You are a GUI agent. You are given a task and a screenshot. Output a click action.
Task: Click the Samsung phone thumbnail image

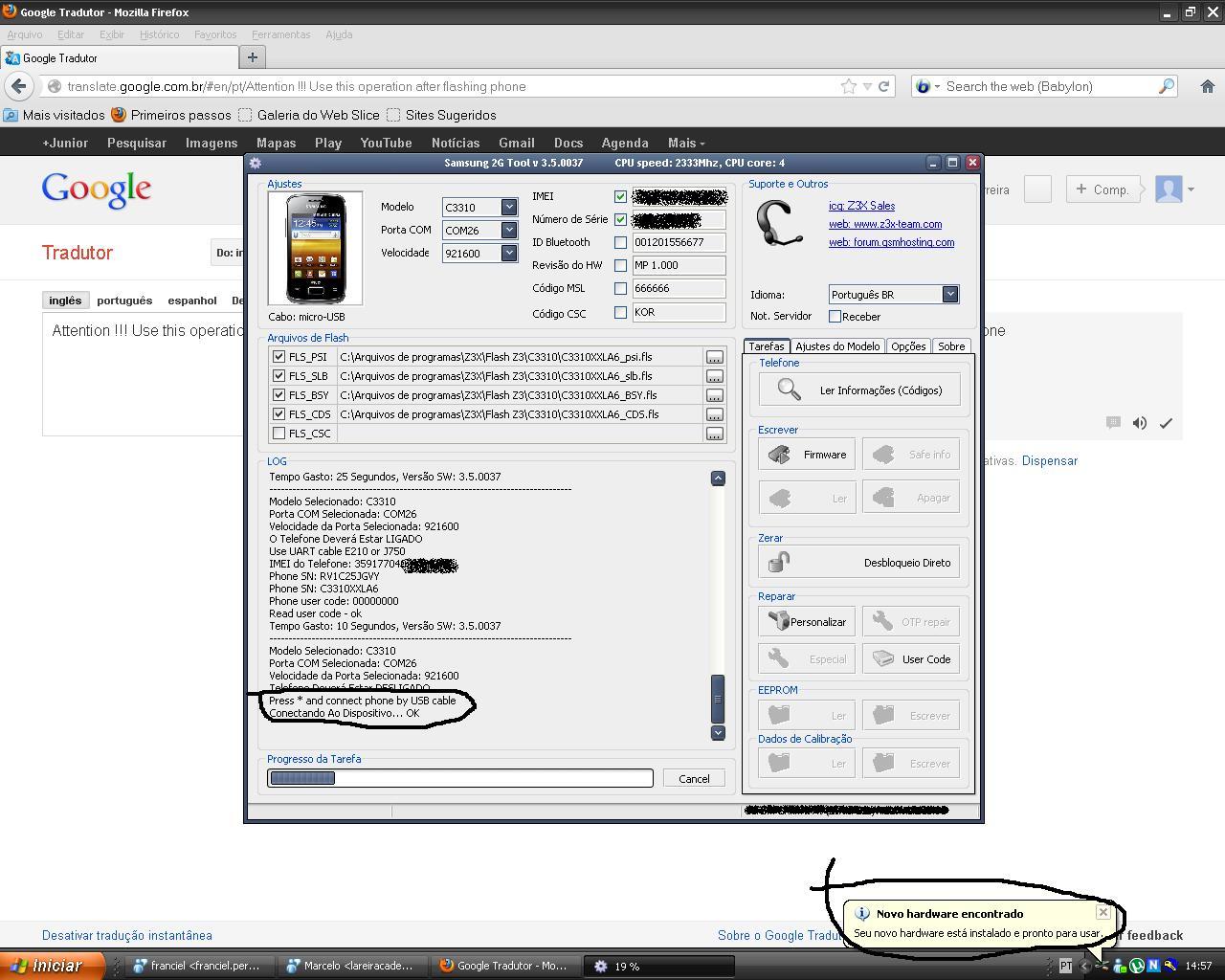tap(315, 248)
